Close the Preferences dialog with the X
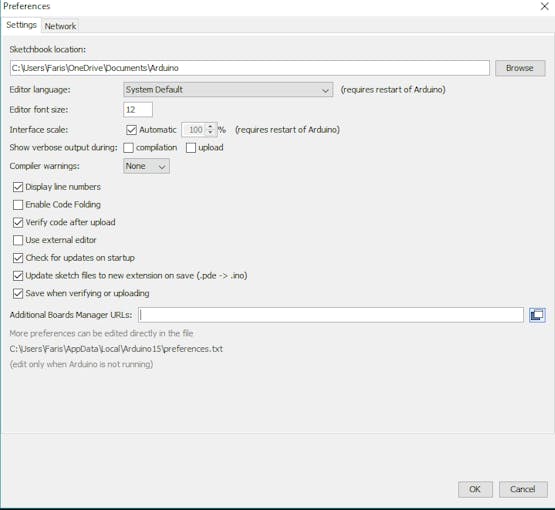This screenshot has width=555, height=510. 544,6
